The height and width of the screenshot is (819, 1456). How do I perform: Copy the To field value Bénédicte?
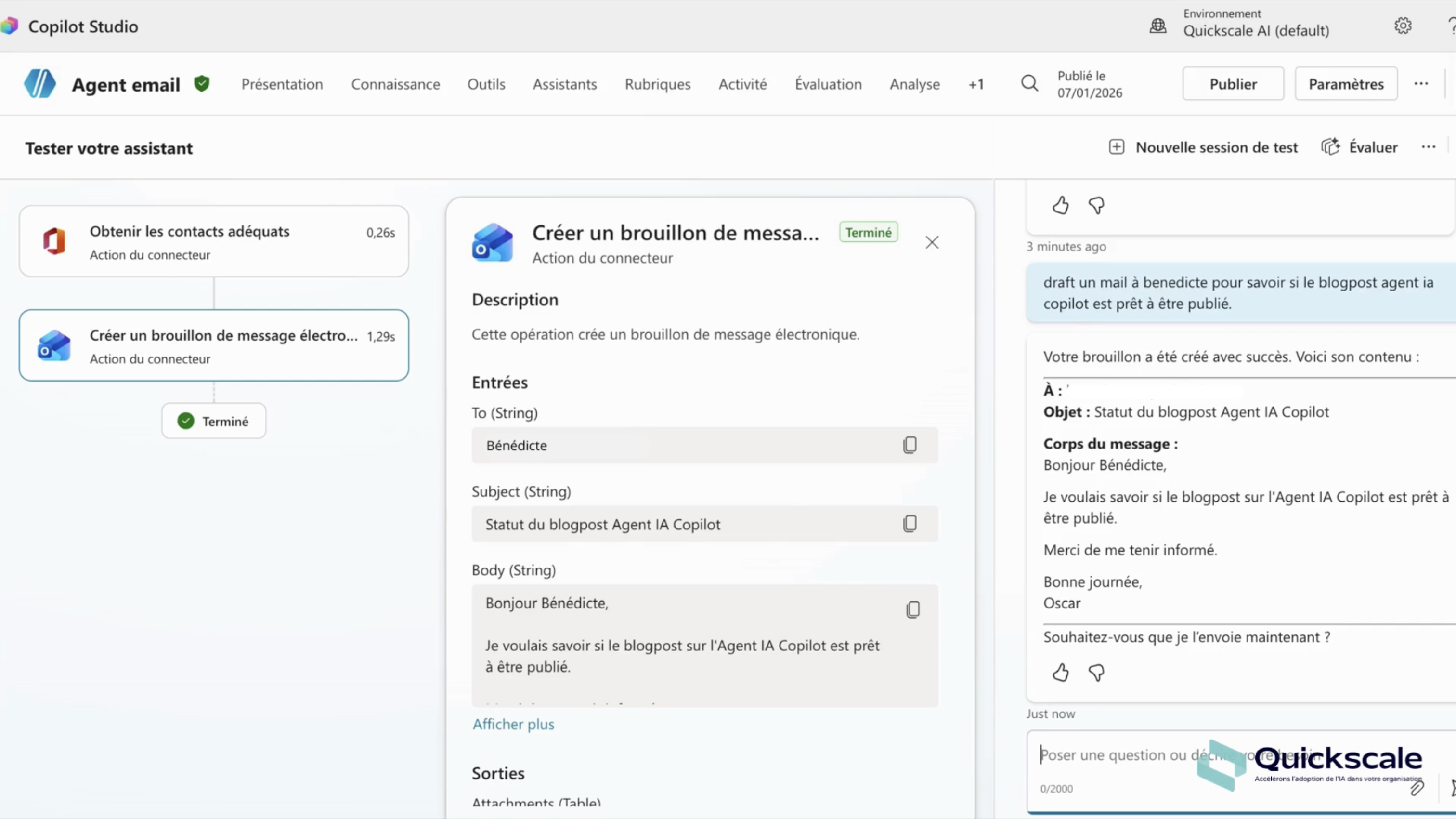pyautogui.click(x=910, y=445)
